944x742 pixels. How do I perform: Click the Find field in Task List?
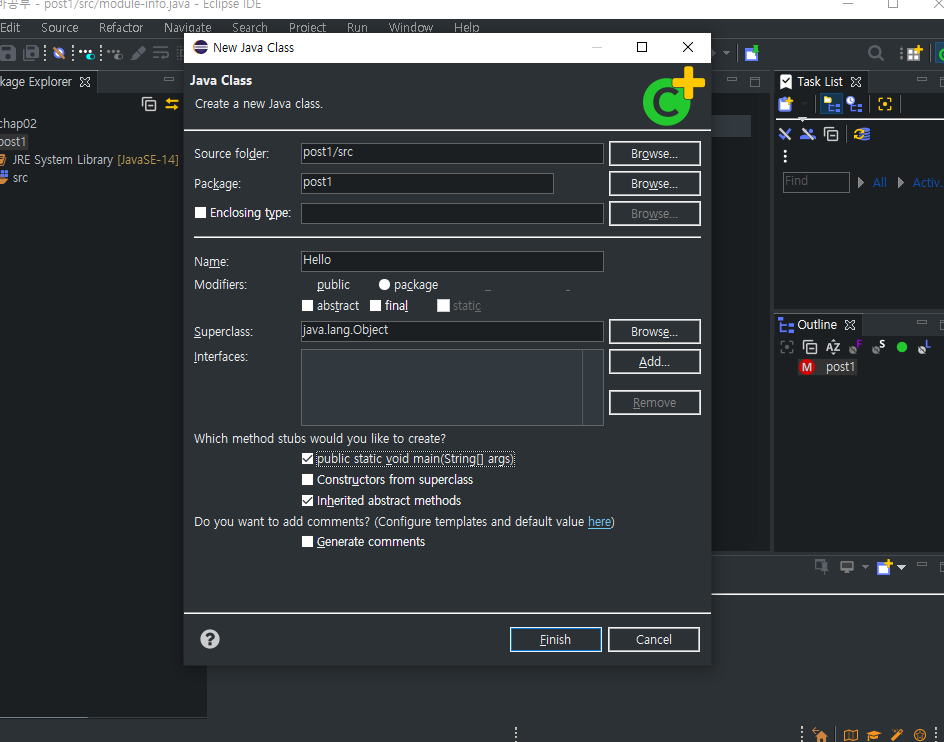tap(816, 182)
